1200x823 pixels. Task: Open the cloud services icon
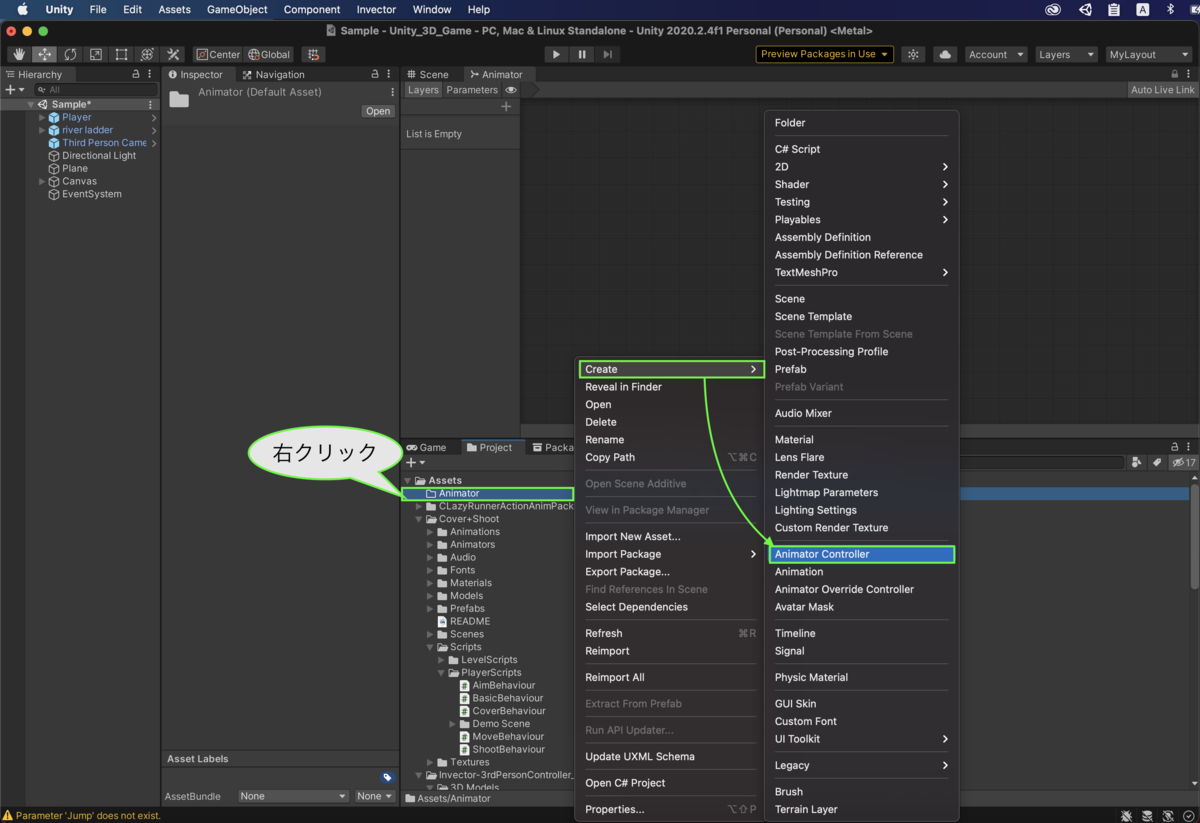click(x=944, y=54)
